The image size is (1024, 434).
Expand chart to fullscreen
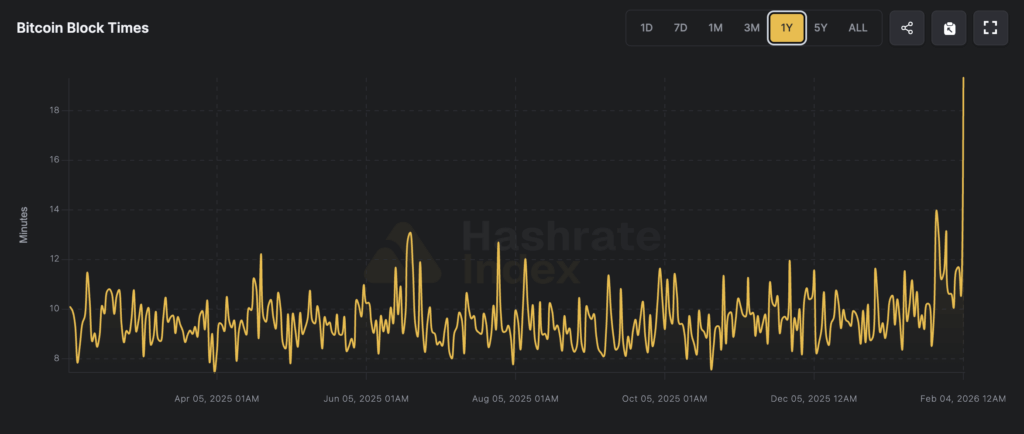pyautogui.click(x=990, y=28)
